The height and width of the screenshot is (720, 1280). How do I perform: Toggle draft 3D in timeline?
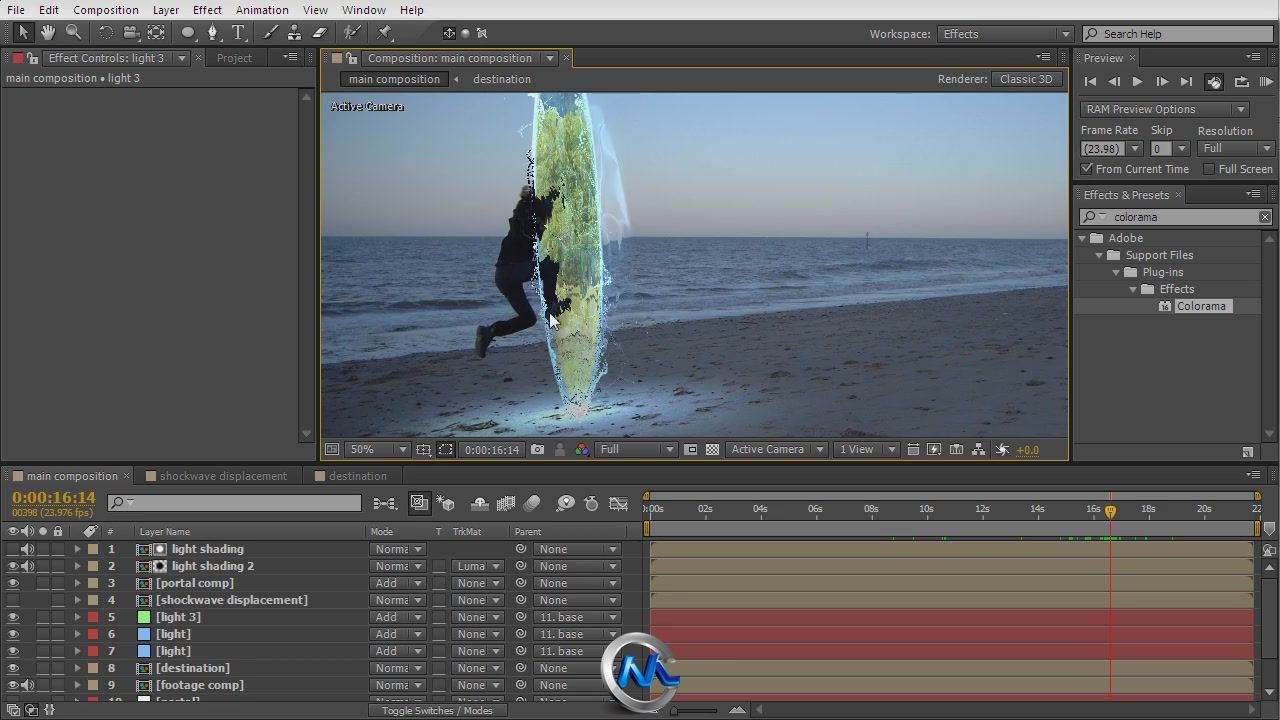coord(446,503)
